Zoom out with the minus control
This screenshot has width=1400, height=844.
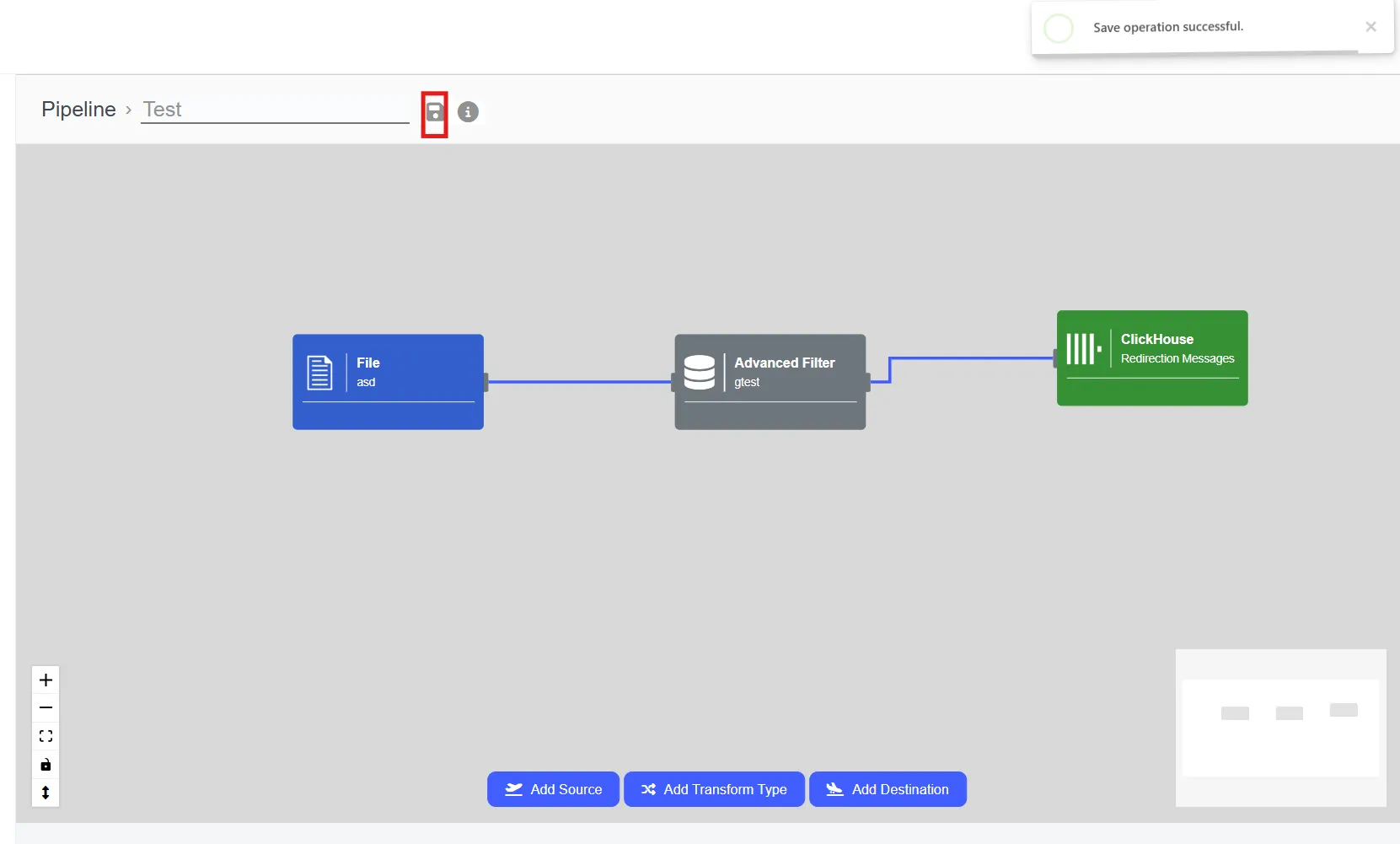(x=46, y=707)
